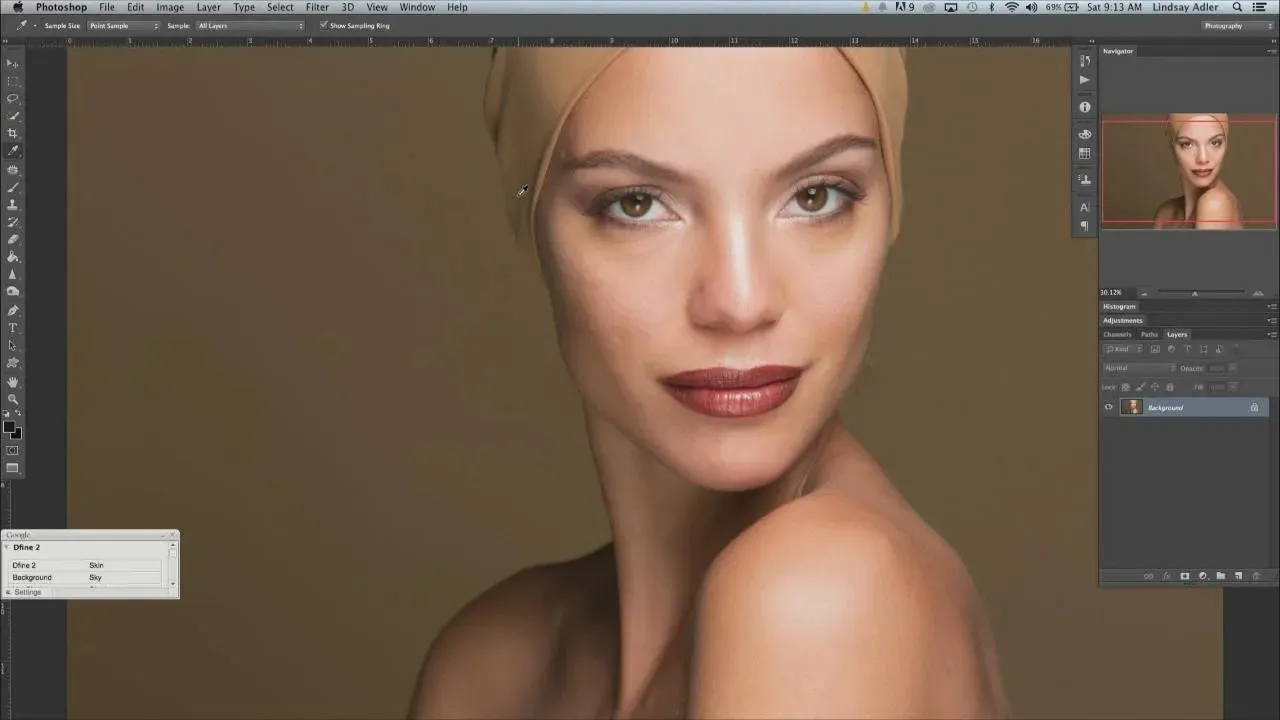1280x720 pixels.
Task: Open the Sample All Layers dropdown
Action: [249, 25]
